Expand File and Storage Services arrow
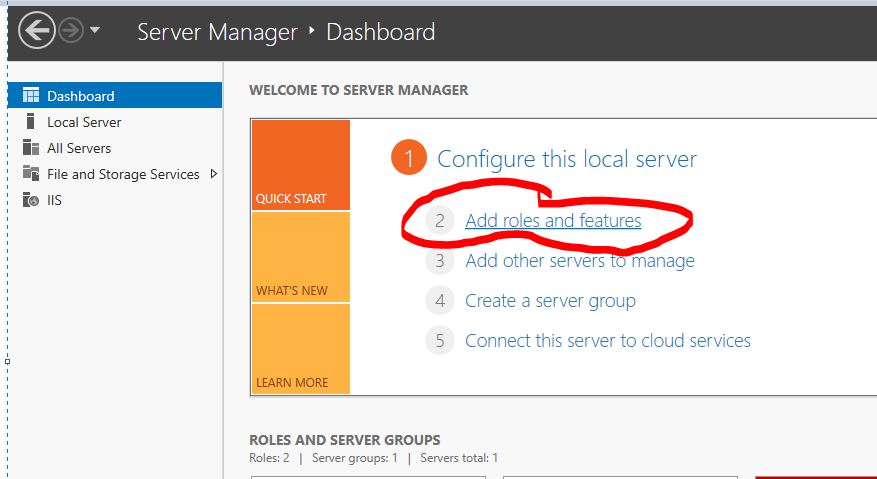Viewport: 877px width, 479px height. point(213,174)
